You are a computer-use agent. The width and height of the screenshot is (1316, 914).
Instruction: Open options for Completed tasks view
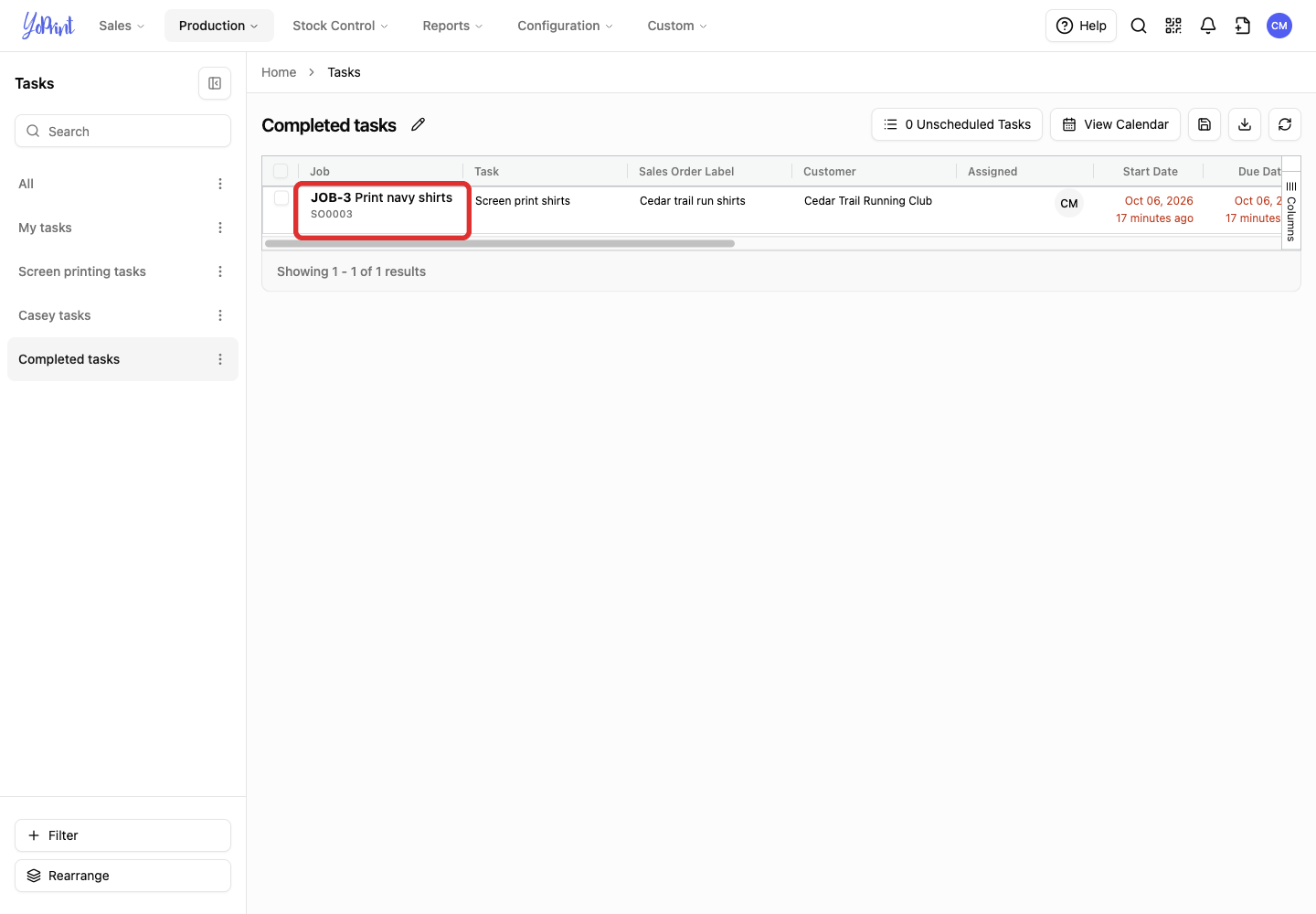tap(220, 359)
